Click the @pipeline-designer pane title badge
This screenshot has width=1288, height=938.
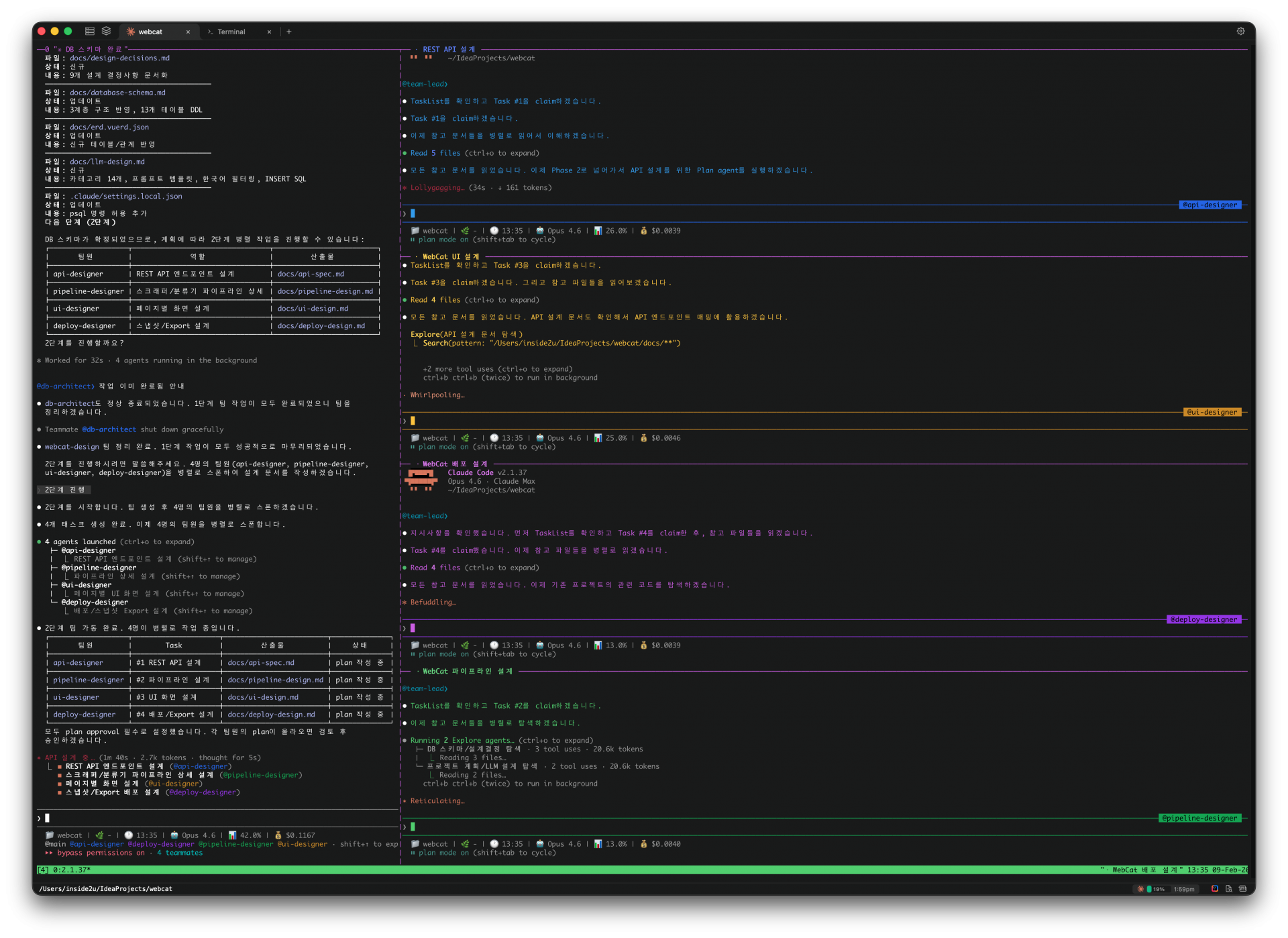coord(1200,818)
